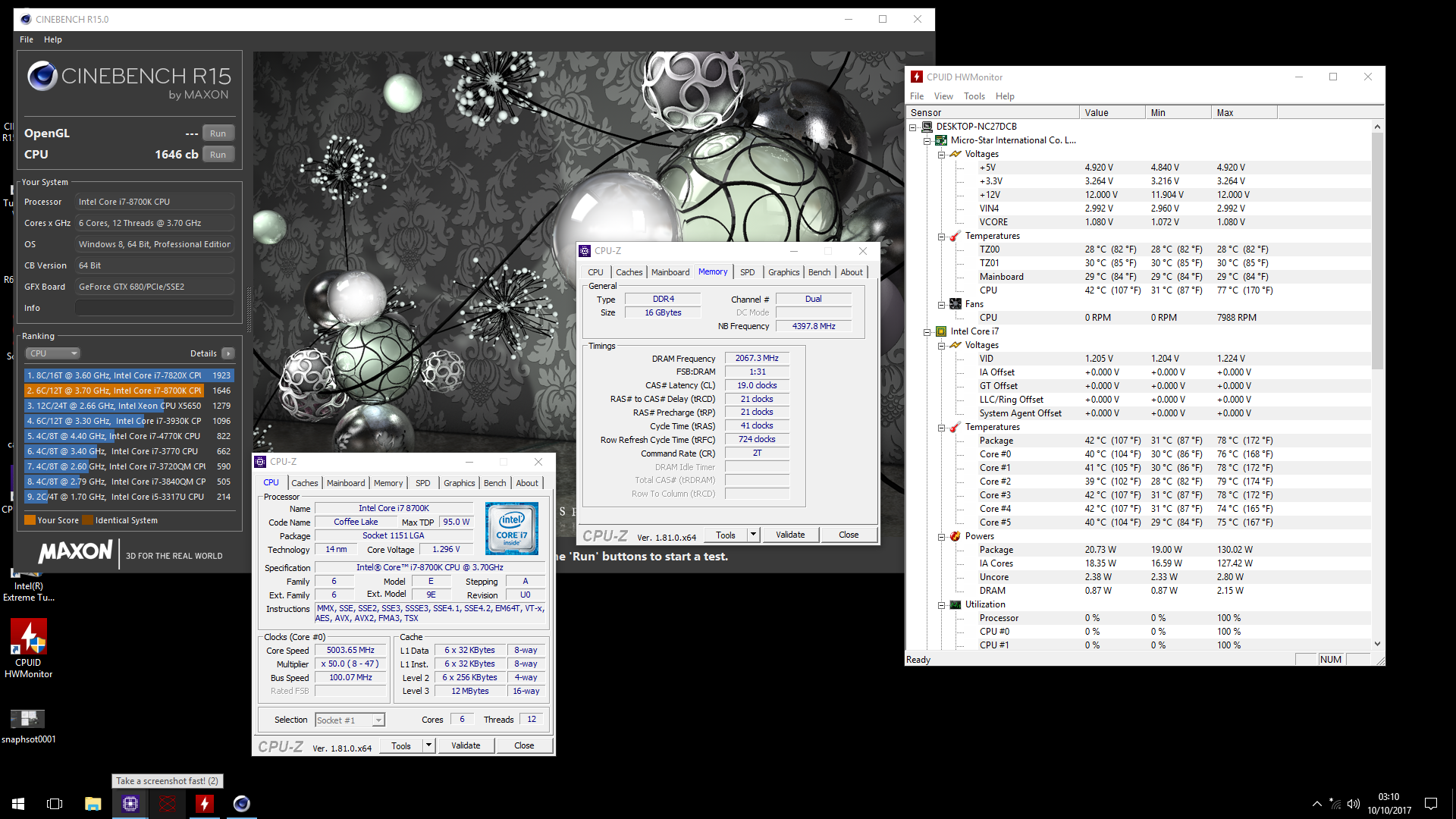Click the orange Your Score legend swatch
The image size is (1456, 819).
click(30, 520)
